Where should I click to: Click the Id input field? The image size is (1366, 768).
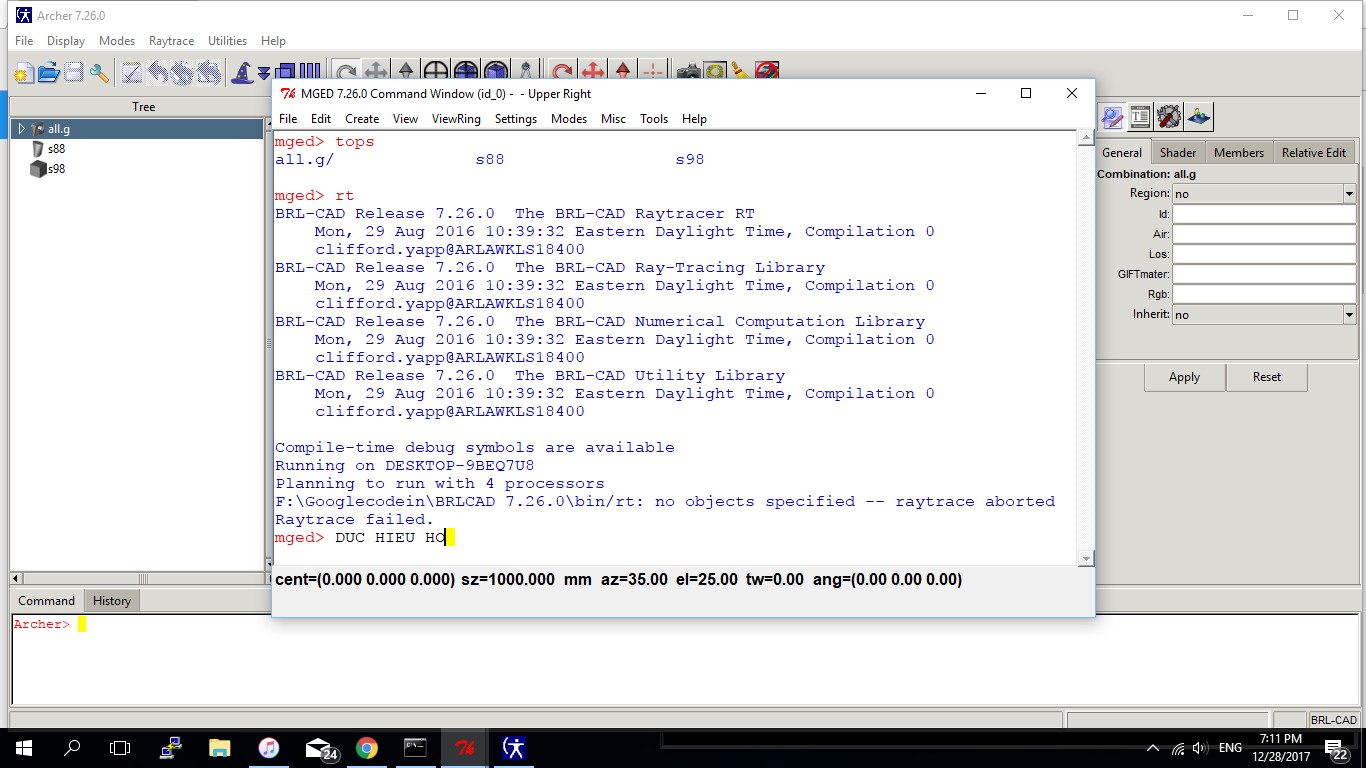[1264, 214]
